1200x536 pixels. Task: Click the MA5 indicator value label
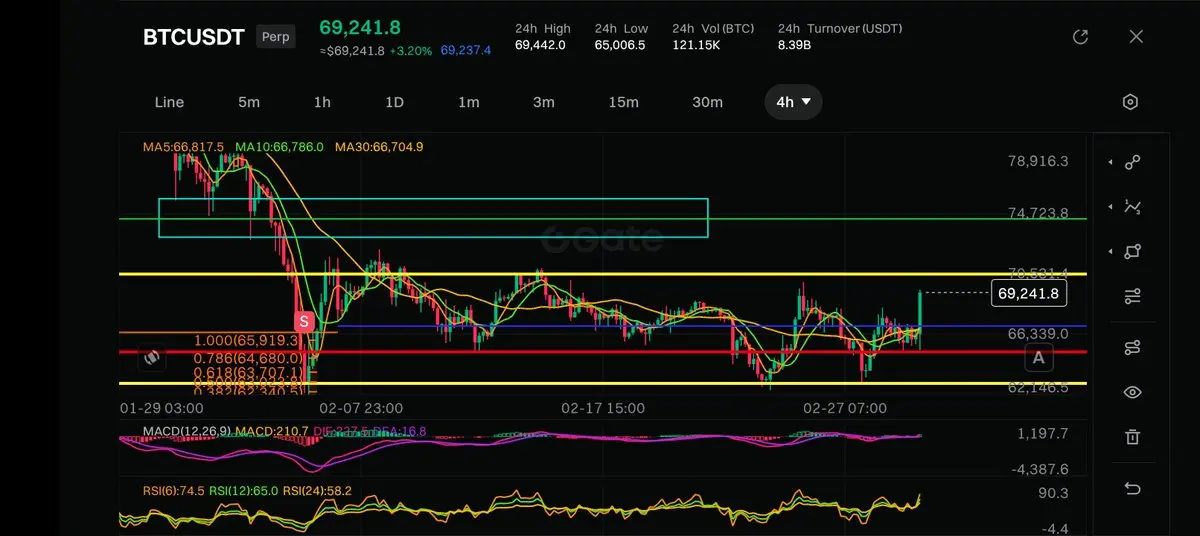(x=183, y=147)
